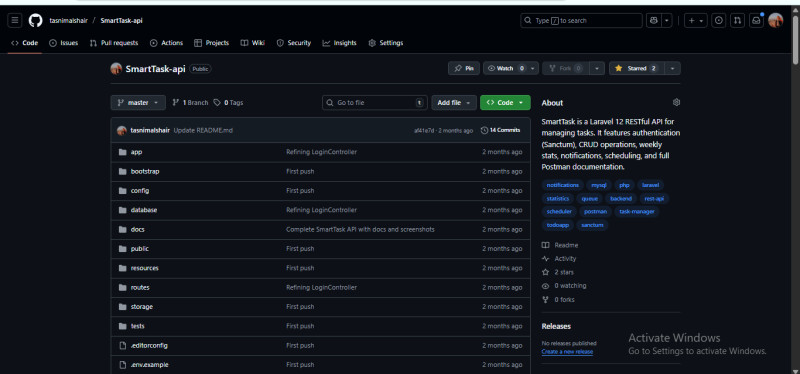Open the routes folder name
The image size is (800, 374).
140,287
